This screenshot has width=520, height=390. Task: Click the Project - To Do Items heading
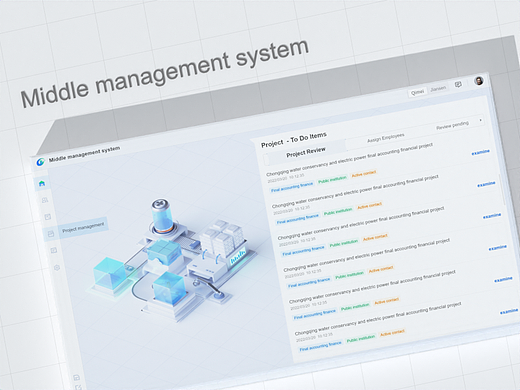click(294, 140)
